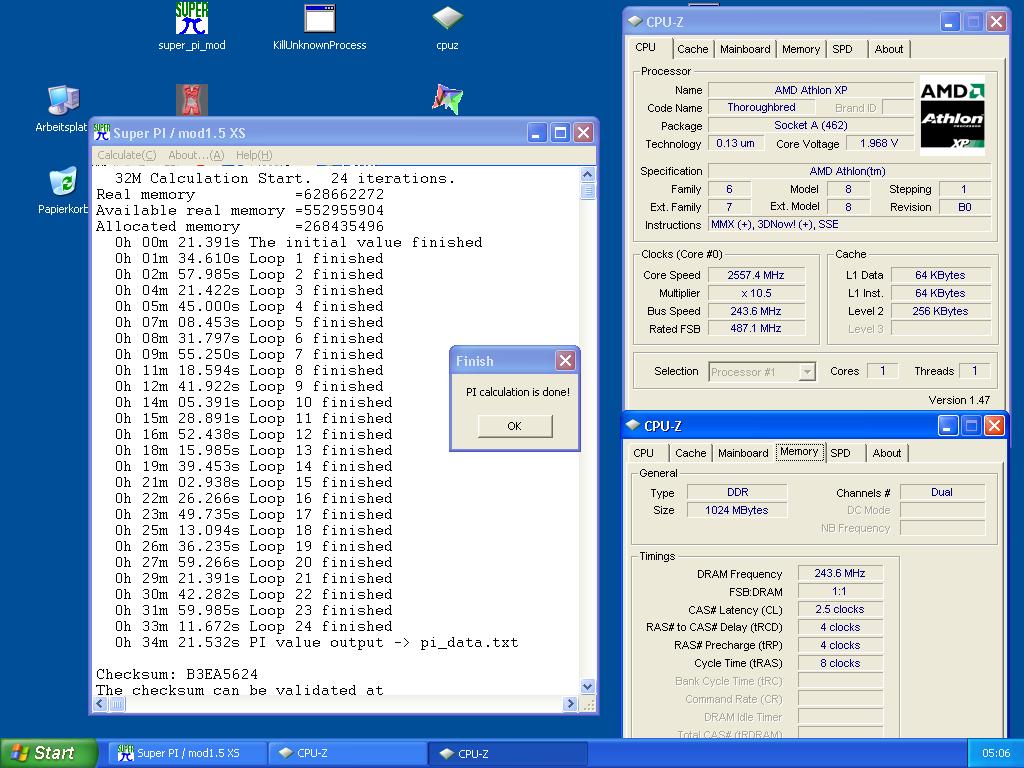Activate the first CPU-Z taskbar button
Screen dimensions: 1024x768
[x=347, y=753]
